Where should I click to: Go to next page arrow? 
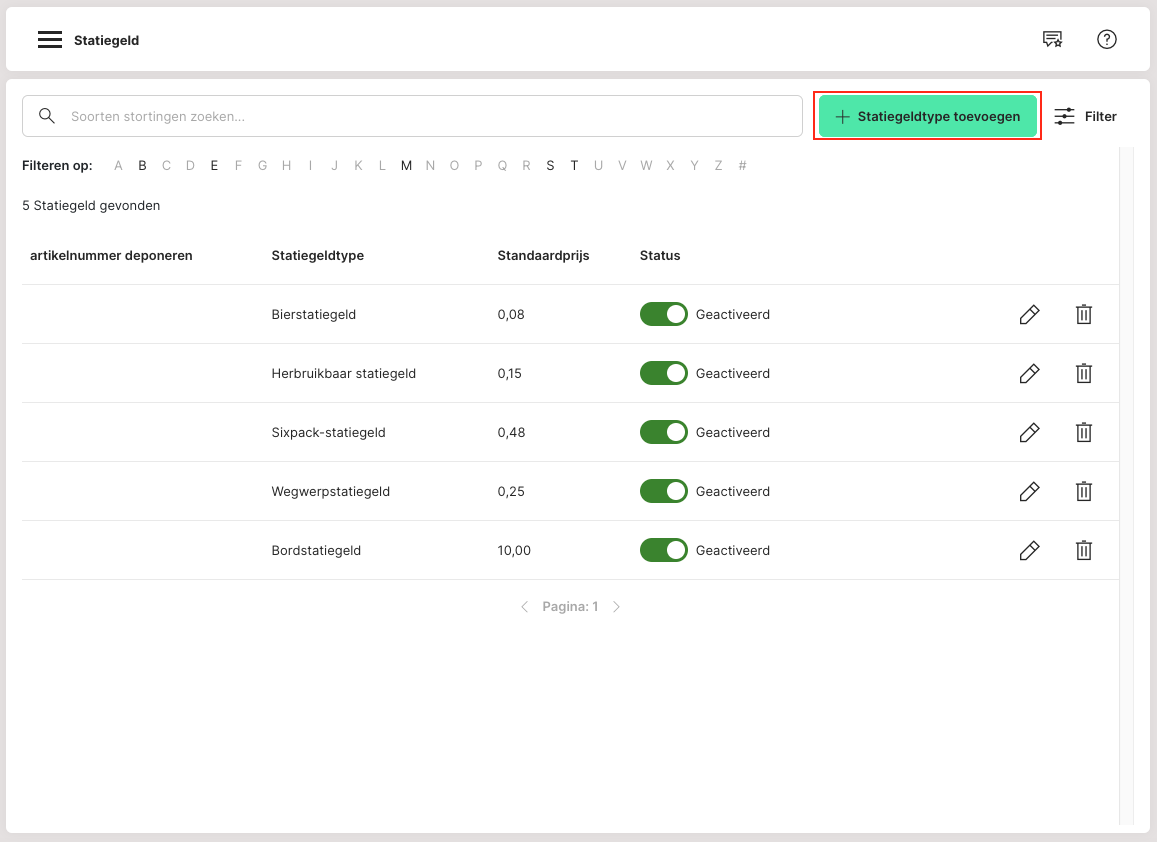pyautogui.click(x=617, y=607)
